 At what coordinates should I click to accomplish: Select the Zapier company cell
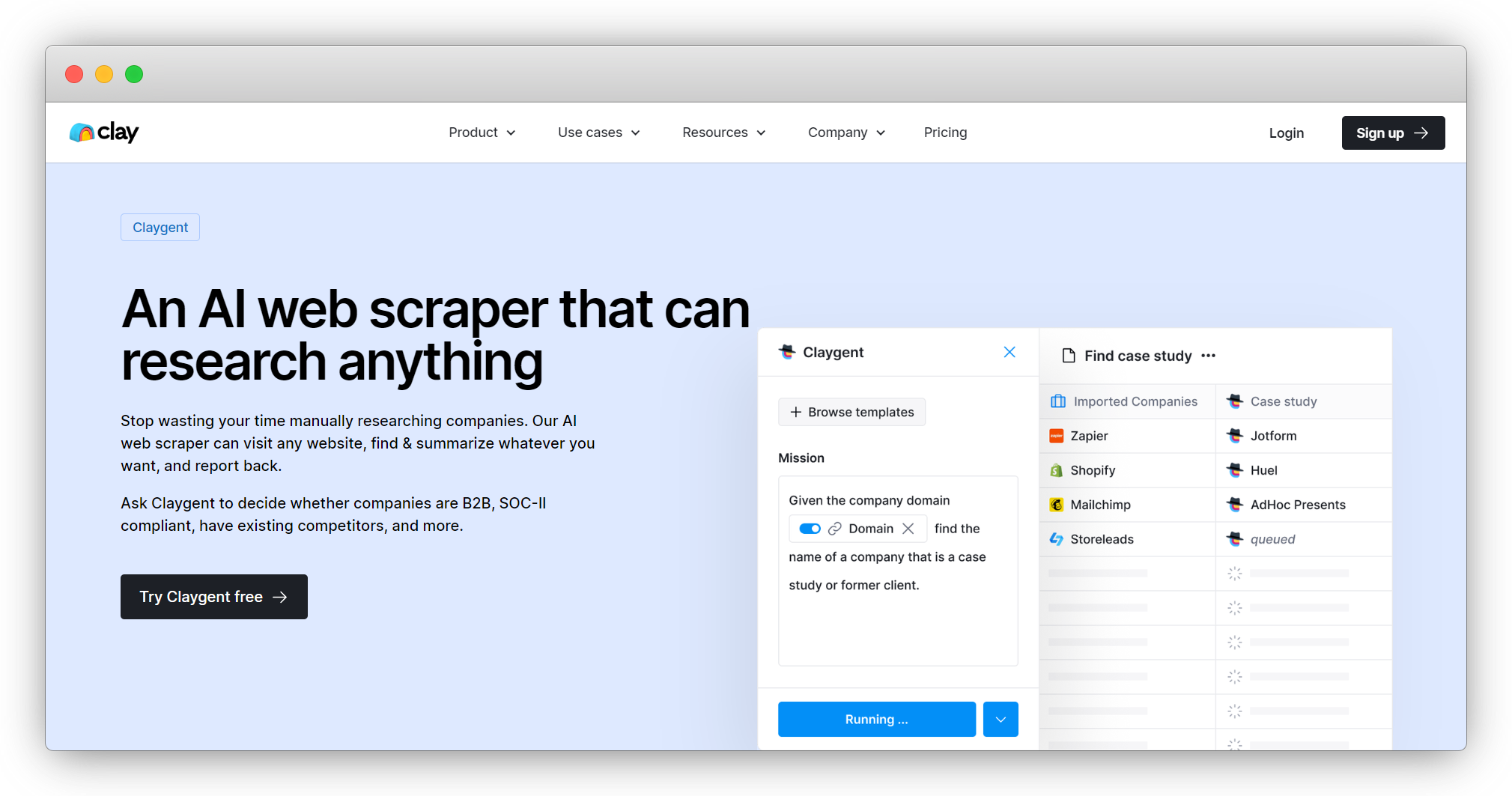pyautogui.click(x=1128, y=436)
